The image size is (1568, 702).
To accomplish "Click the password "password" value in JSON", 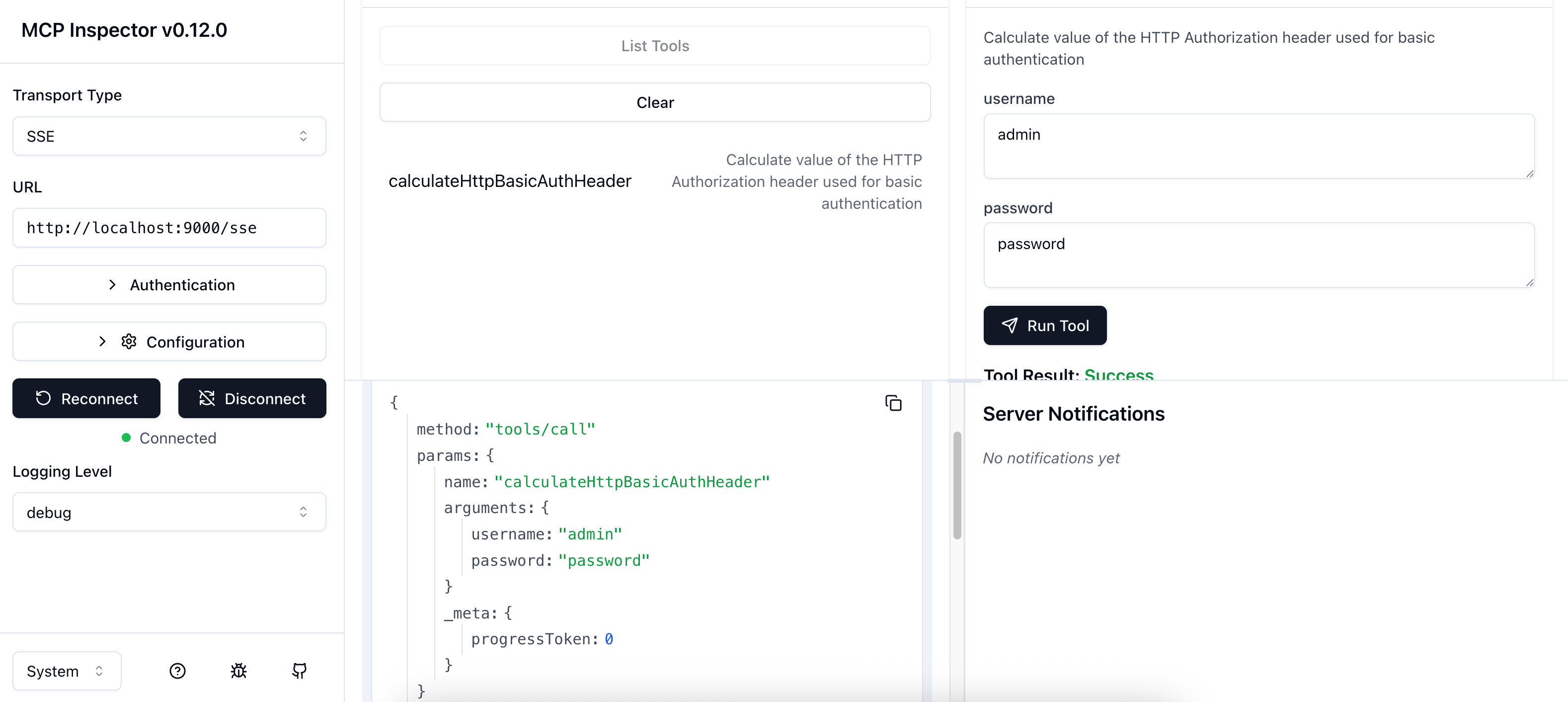I will tap(604, 560).
